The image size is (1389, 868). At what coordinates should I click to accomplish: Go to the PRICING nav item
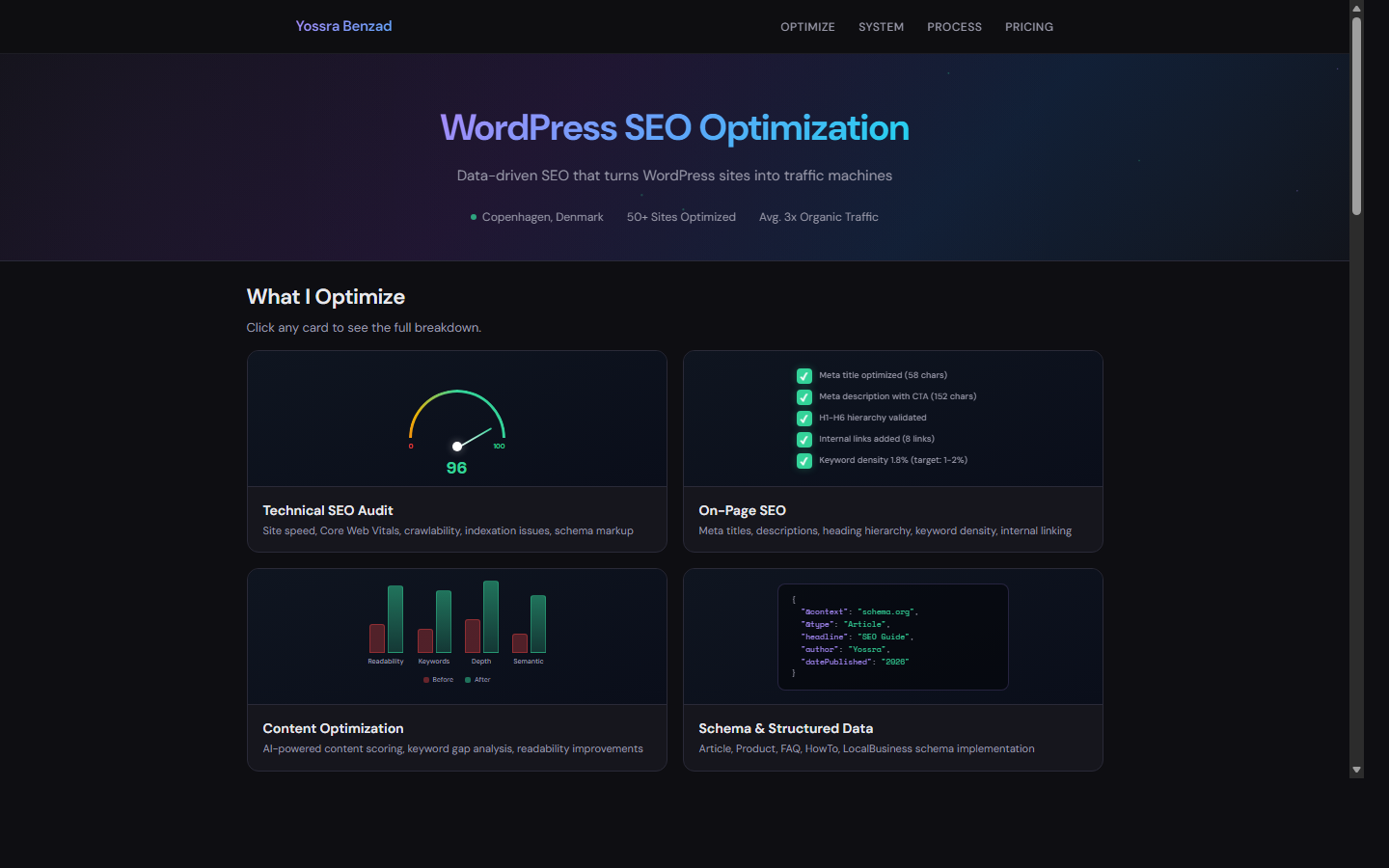(x=1028, y=27)
